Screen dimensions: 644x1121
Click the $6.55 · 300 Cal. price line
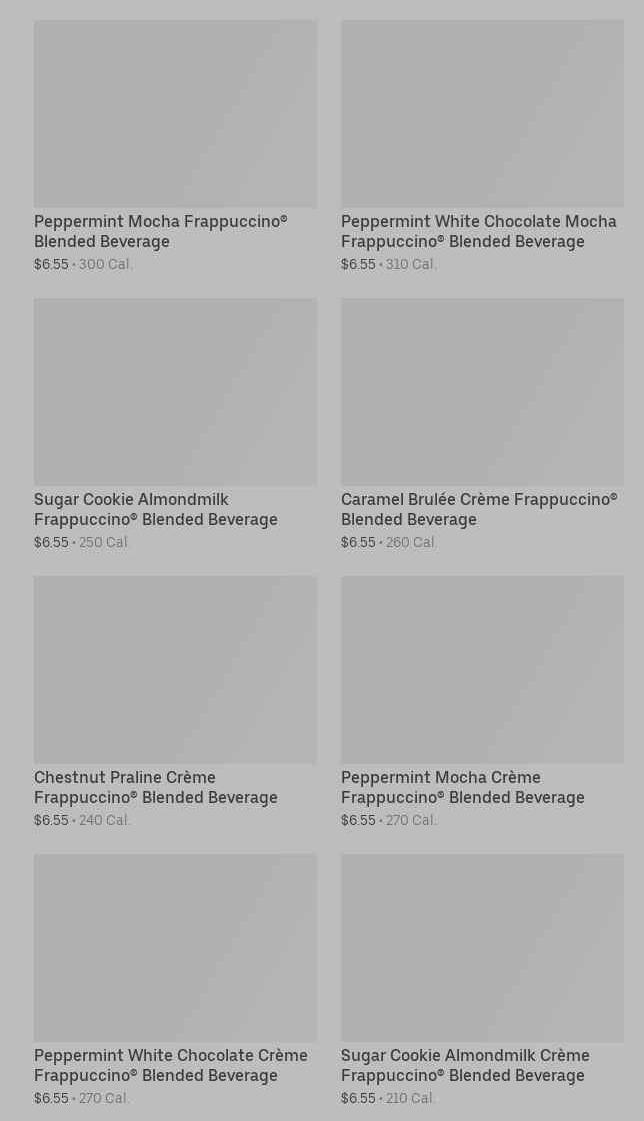click(x=83, y=265)
